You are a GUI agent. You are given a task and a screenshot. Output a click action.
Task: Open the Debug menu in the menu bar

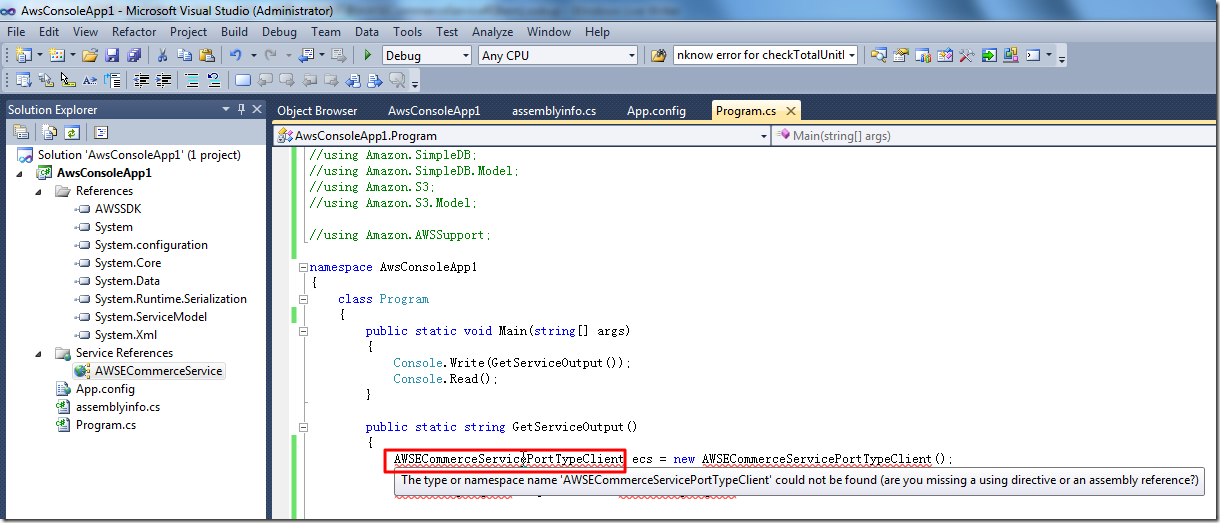pos(279,32)
